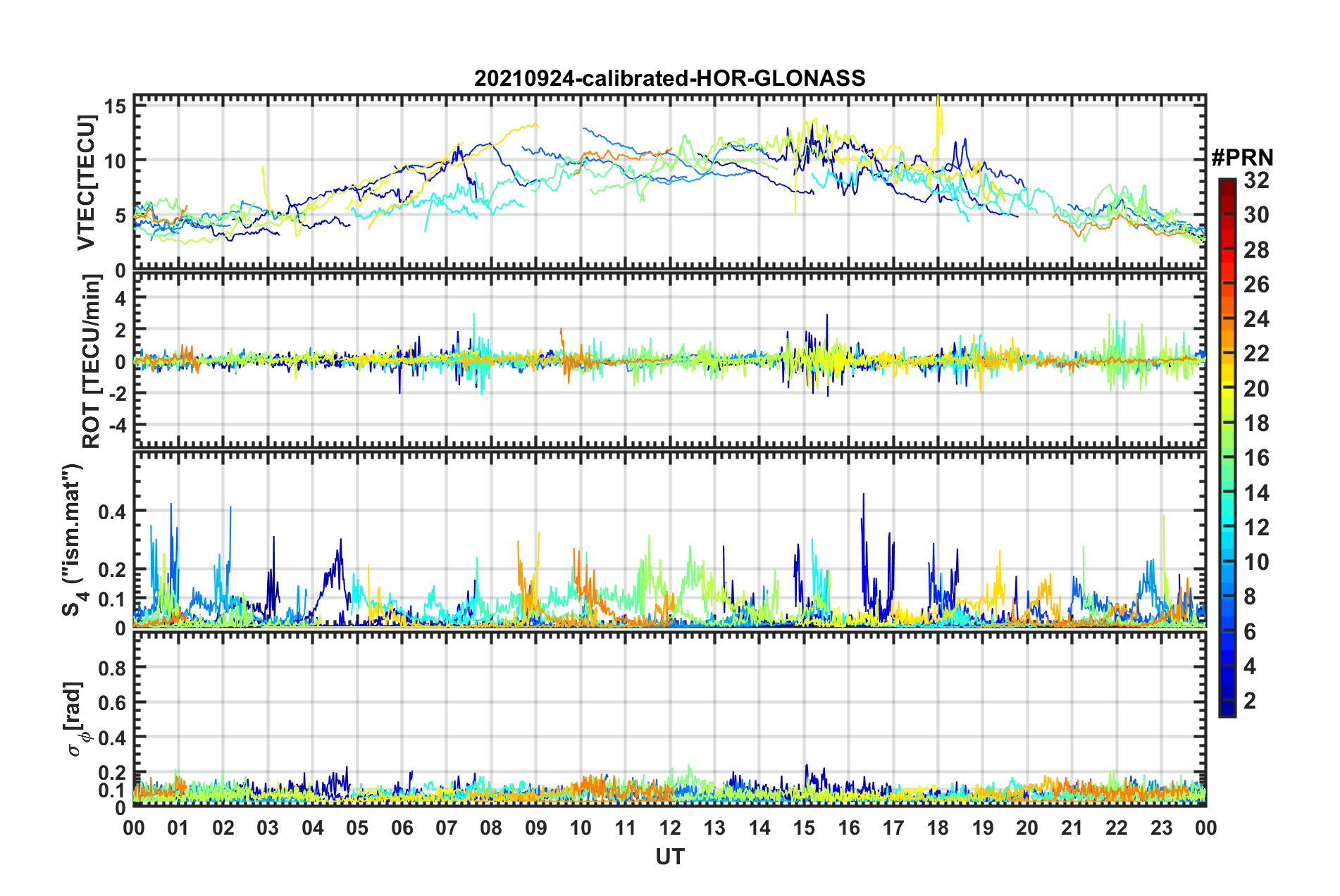1340x896 pixels.
Task: Click colorbar tick label 32
Action: pyautogui.click(x=1256, y=180)
